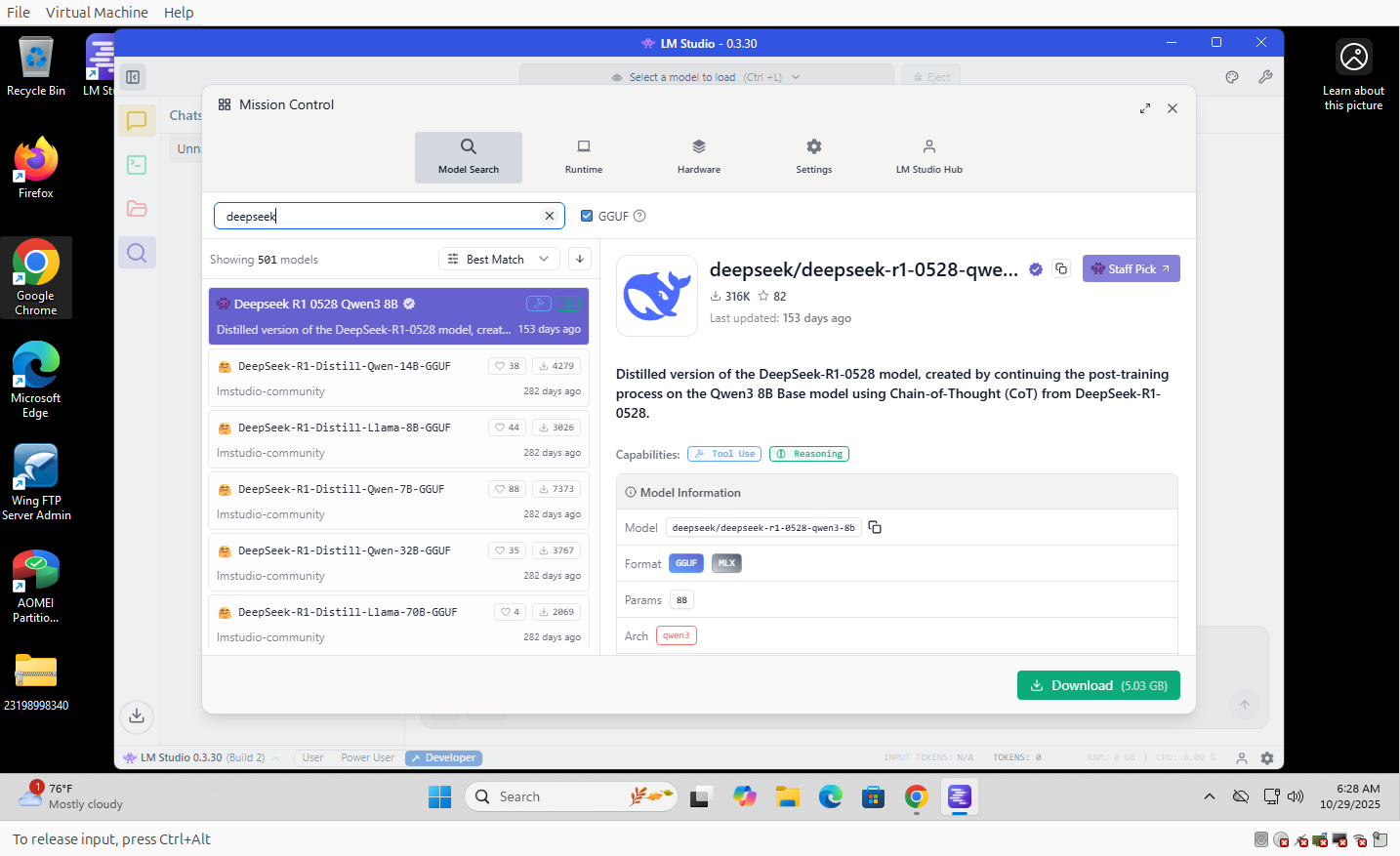Select the MLX format badge
The width and height of the screenshot is (1400, 856).
point(726,563)
